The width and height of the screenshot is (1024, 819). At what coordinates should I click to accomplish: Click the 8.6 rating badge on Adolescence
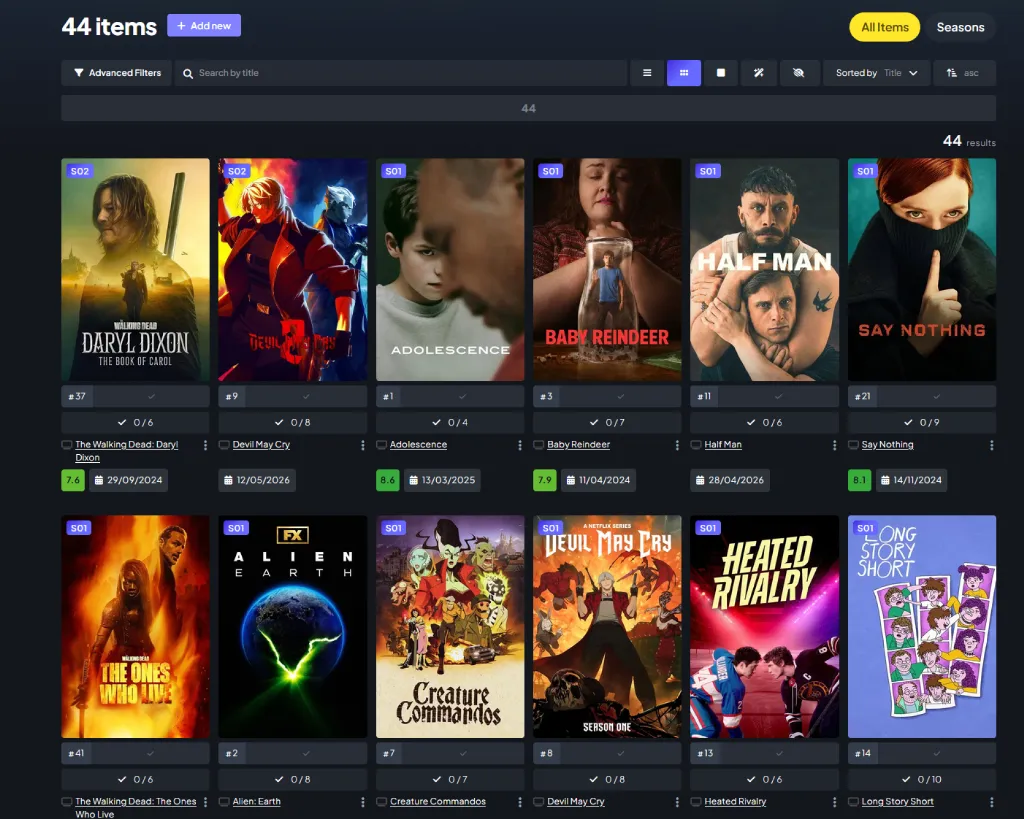[x=388, y=480]
